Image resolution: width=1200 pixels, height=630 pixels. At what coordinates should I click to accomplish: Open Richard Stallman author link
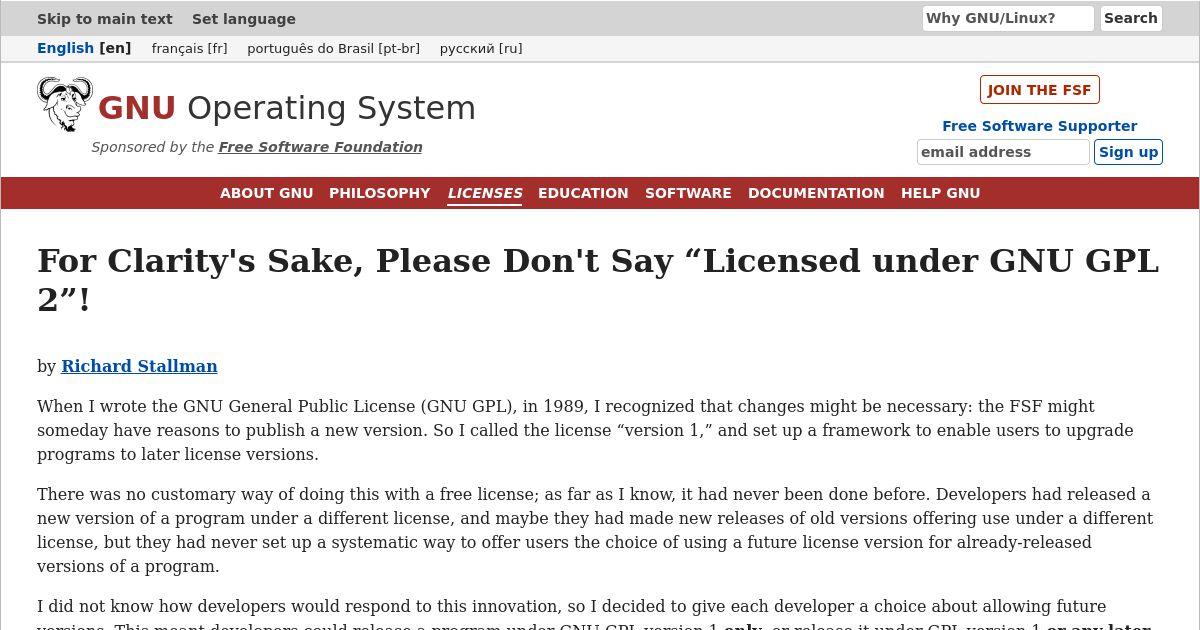click(x=139, y=366)
